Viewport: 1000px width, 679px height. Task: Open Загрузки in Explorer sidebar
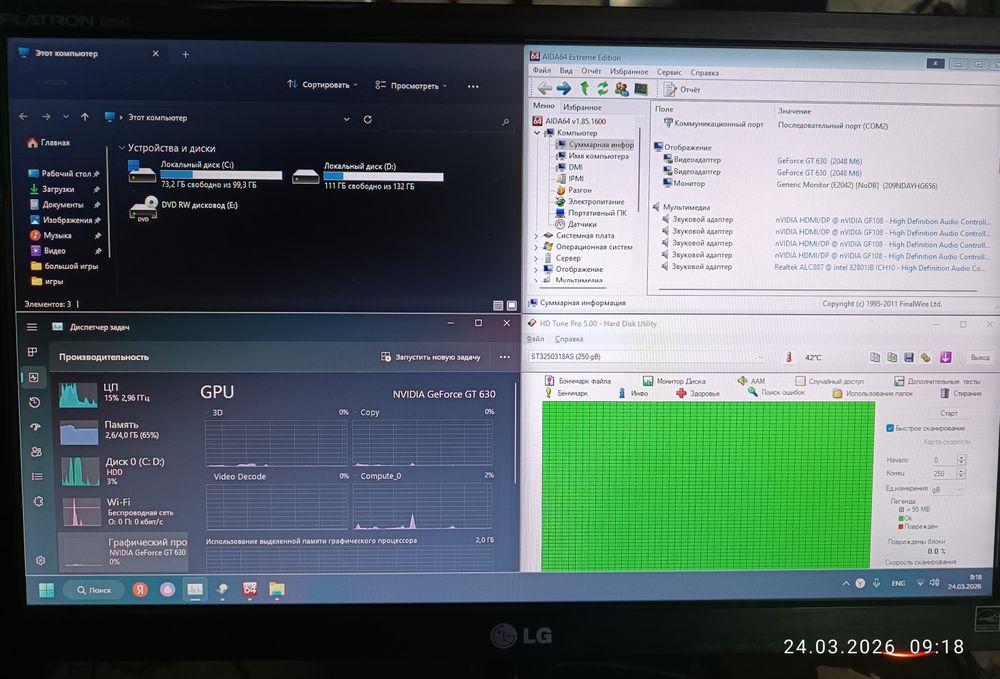click(x=57, y=189)
